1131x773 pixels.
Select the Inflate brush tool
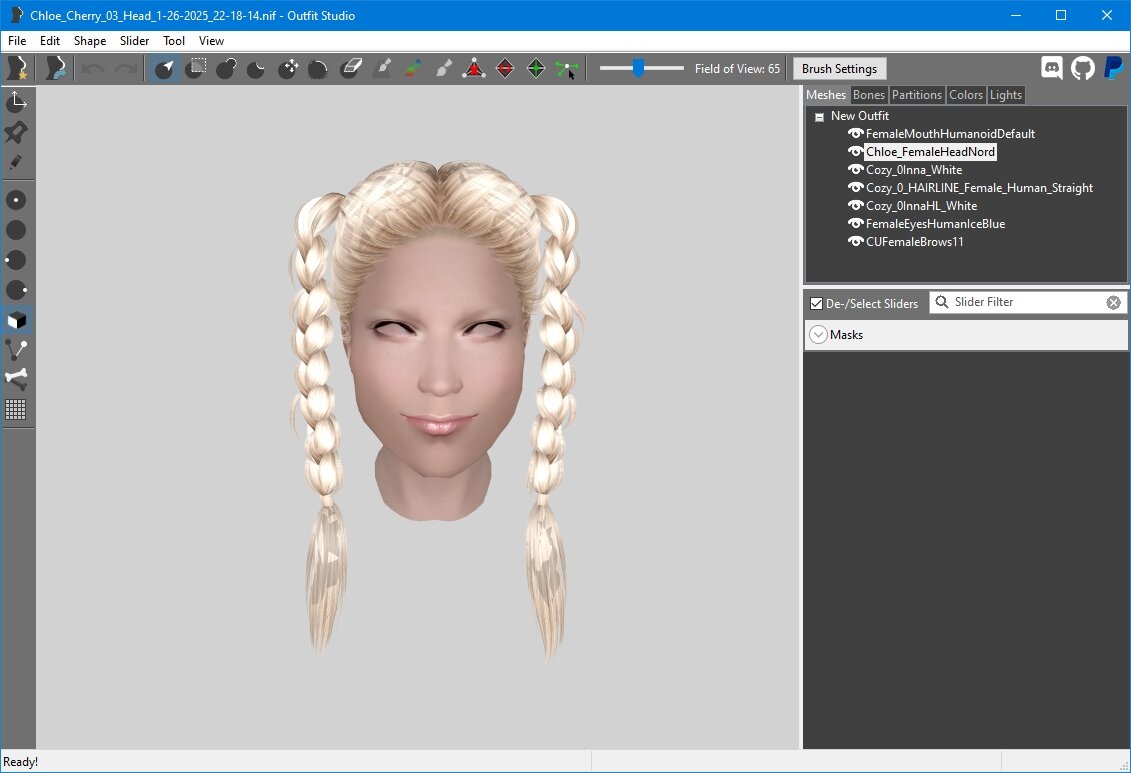coord(226,69)
